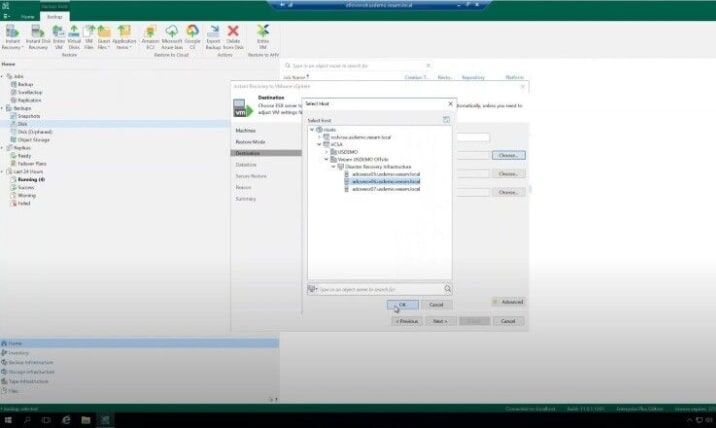Open the Application Items ribbon menu

[124, 37]
